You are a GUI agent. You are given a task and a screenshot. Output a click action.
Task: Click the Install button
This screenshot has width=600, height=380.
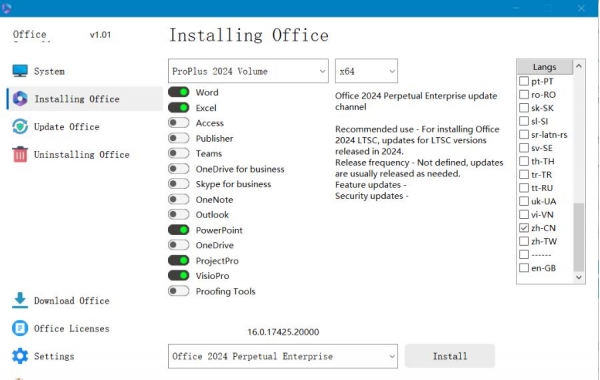pyautogui.click(x=450, y=356)
